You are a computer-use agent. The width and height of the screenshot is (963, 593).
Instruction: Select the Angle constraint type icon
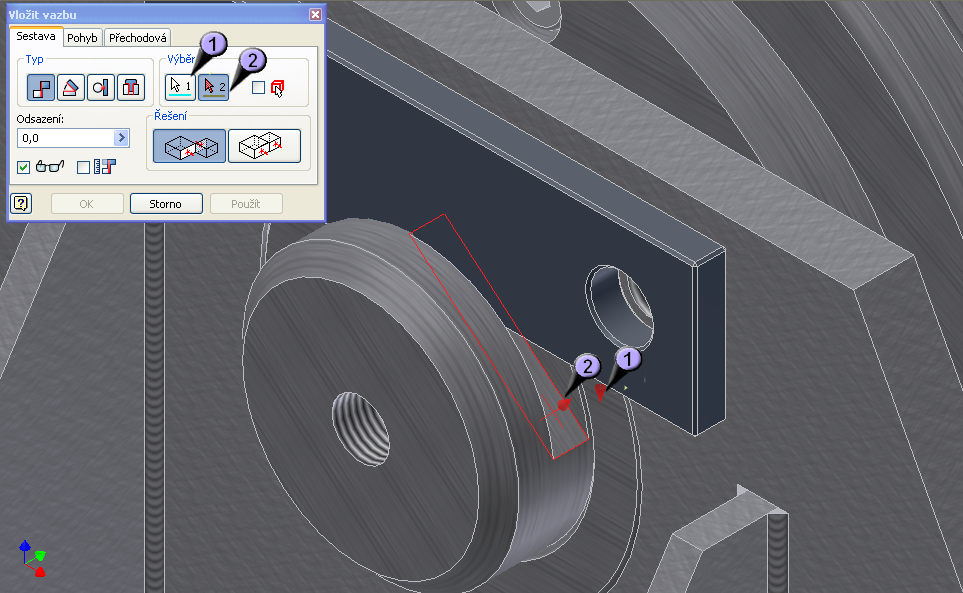click(x=70, y=88)
